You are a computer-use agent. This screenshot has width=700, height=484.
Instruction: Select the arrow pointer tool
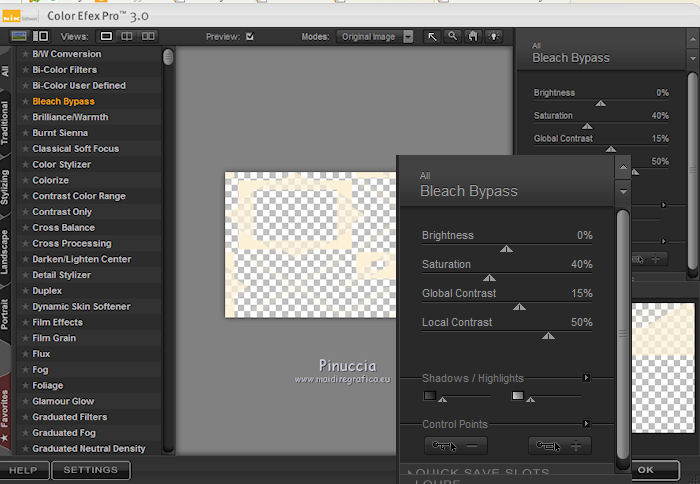tap(432, 37)
